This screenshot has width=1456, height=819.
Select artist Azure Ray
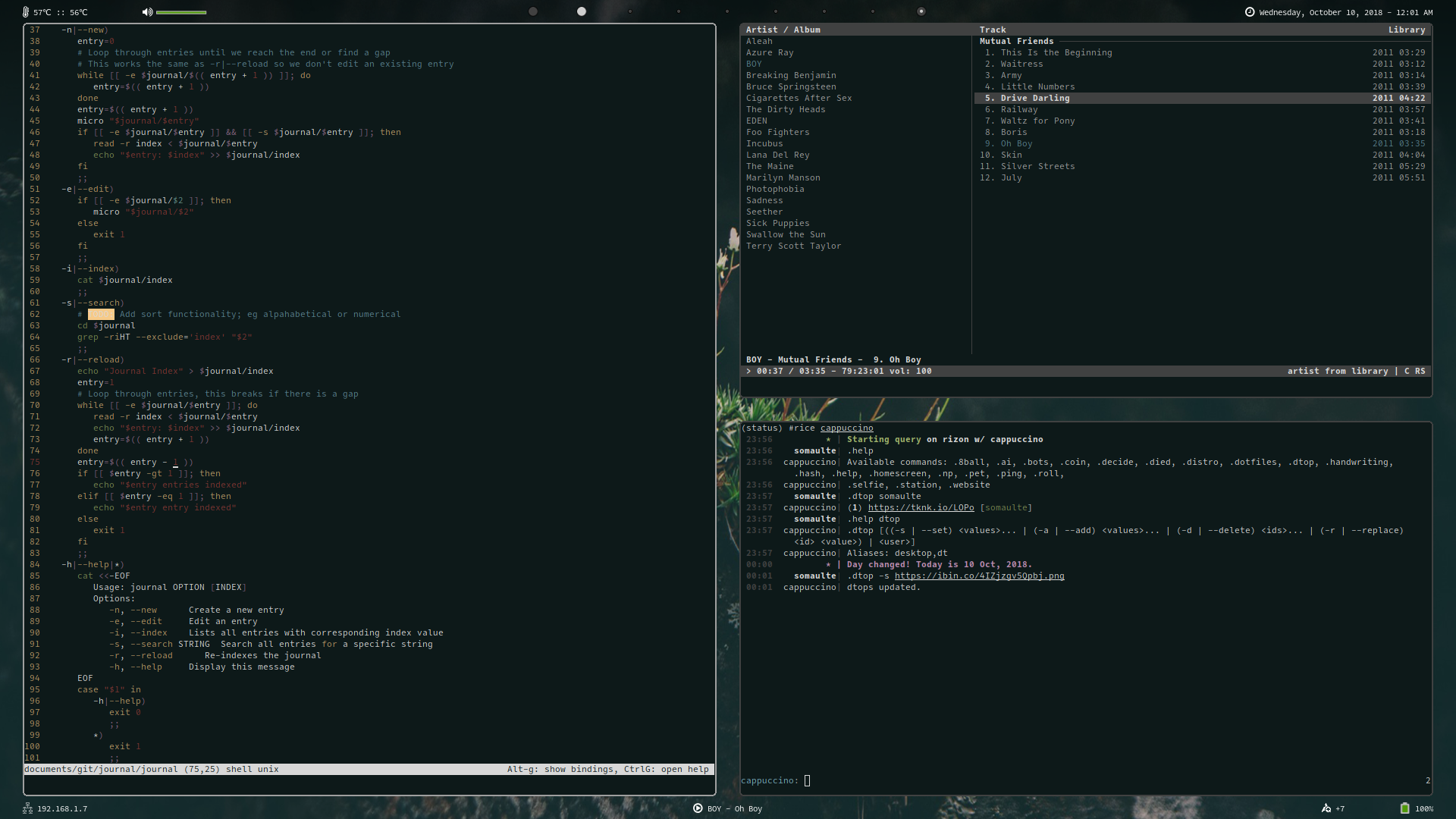770,53
